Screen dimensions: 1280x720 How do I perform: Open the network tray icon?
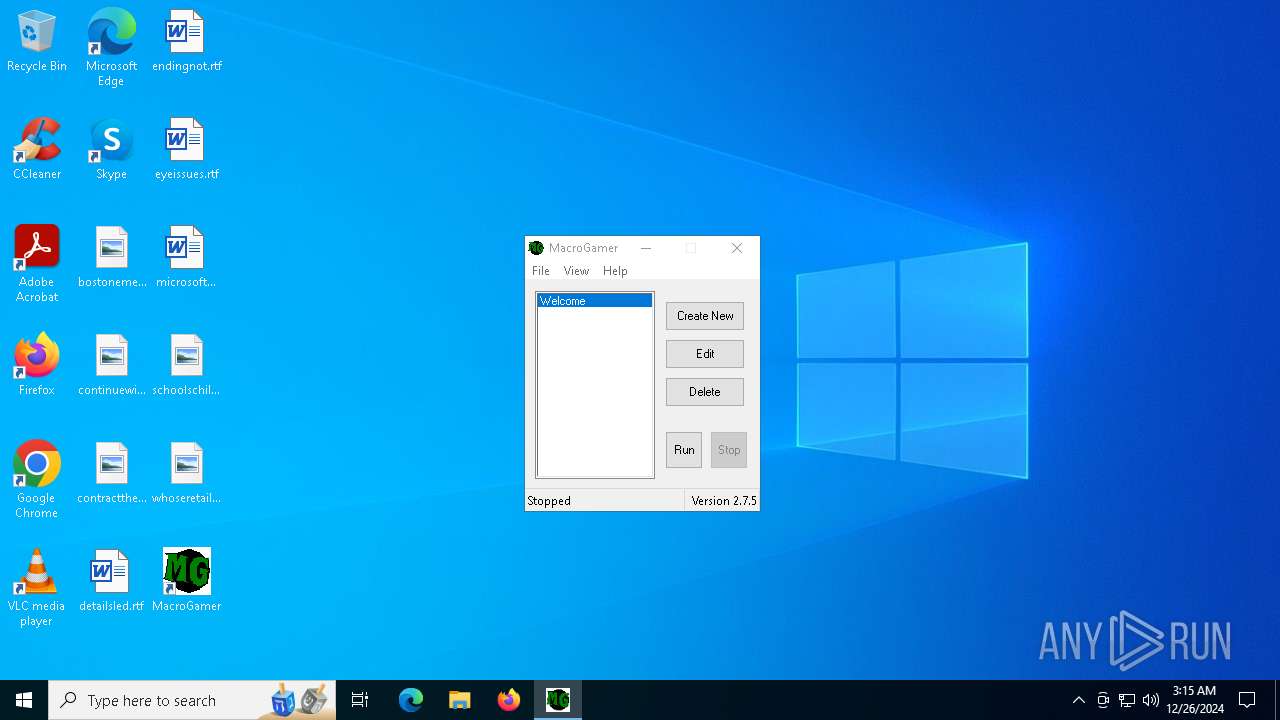1127,700
